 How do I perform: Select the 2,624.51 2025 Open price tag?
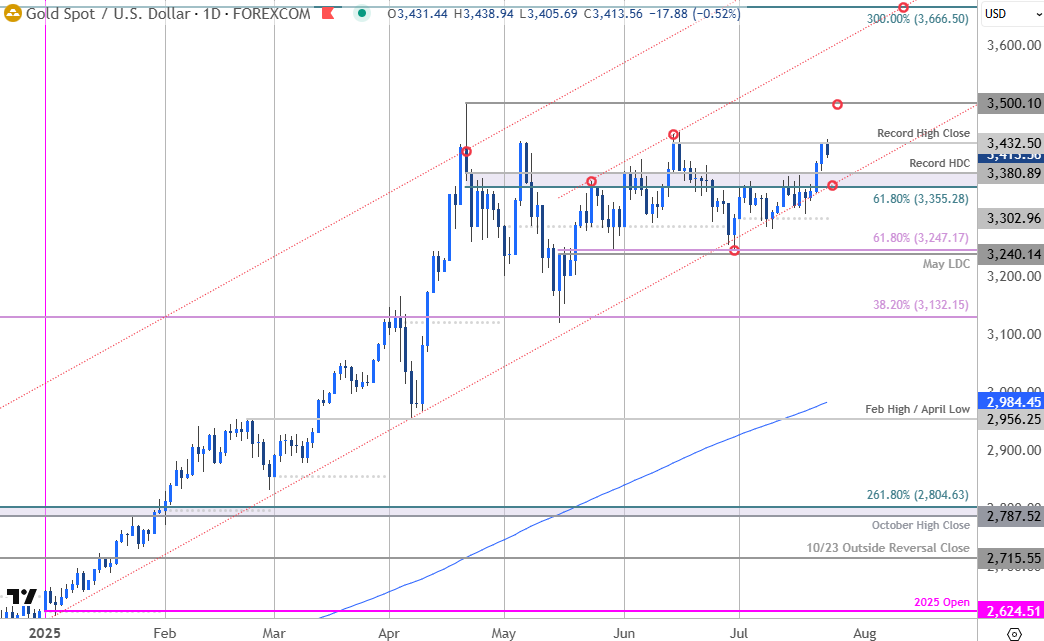point(1012,612)
